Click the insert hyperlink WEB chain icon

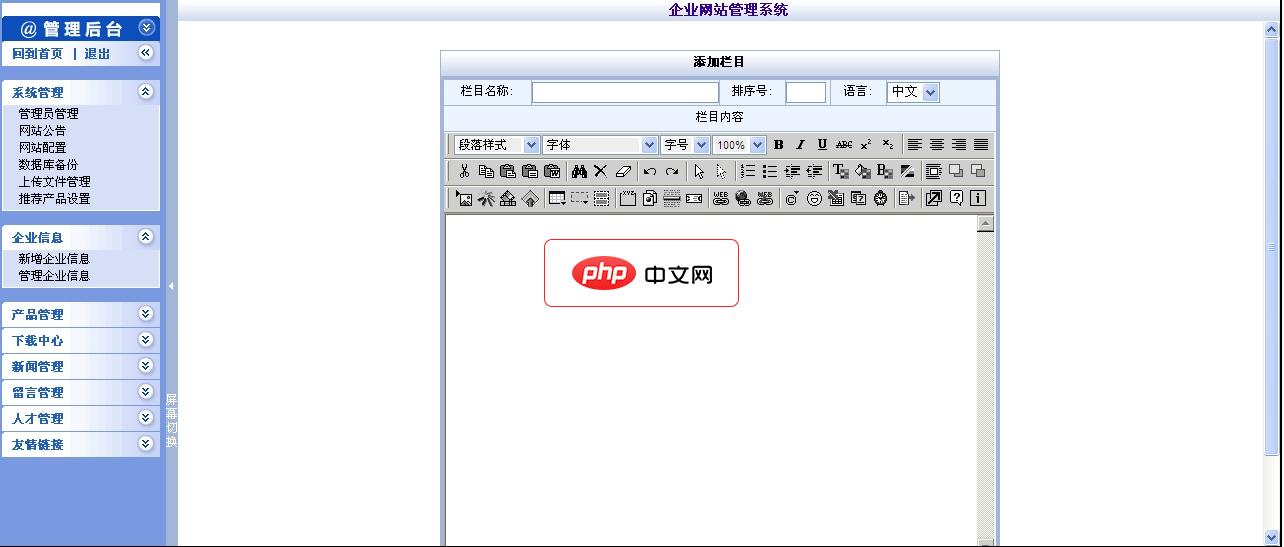[x=721, y=198]
